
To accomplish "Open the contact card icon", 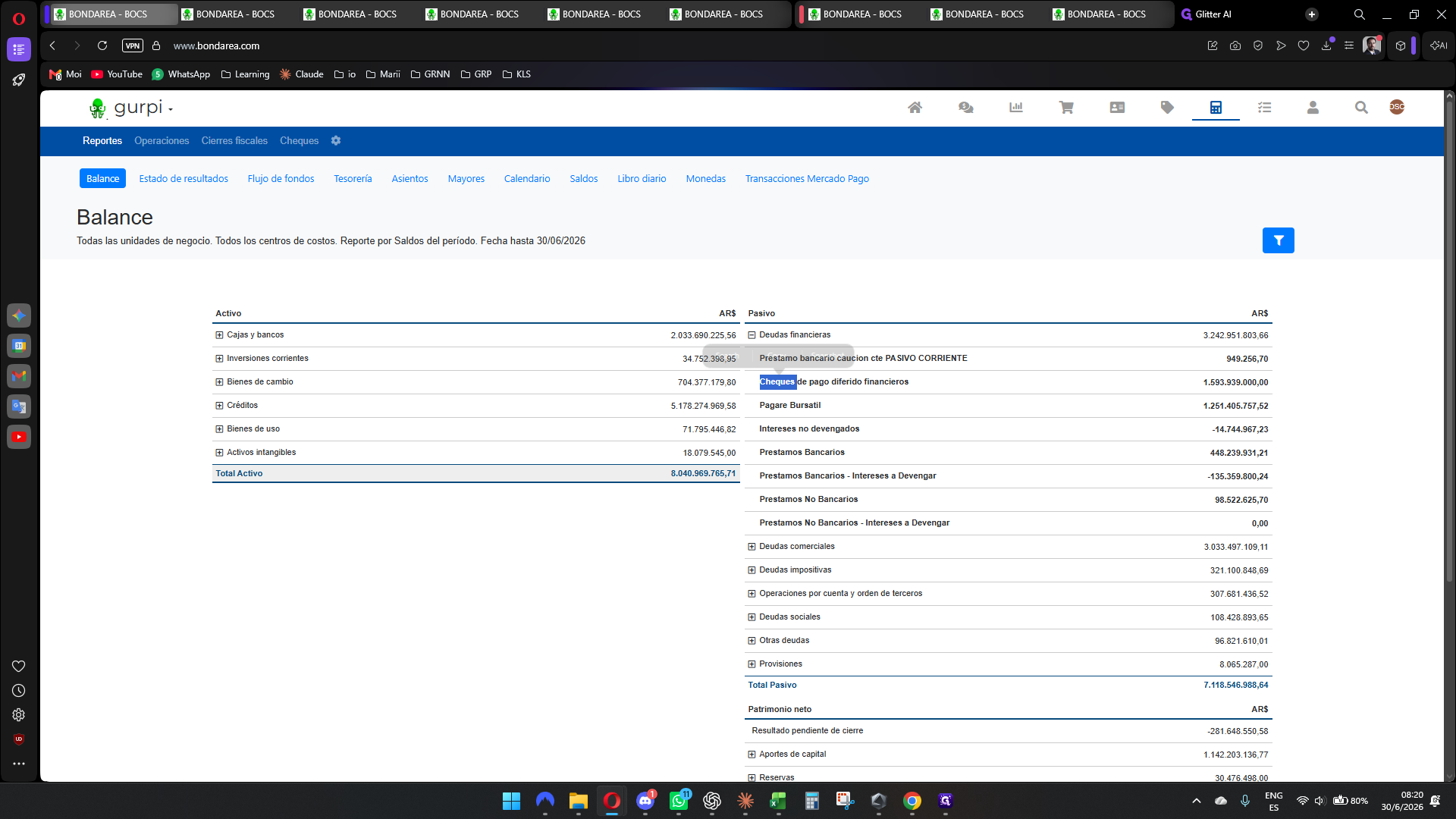I will click(x=1117, y=108).
